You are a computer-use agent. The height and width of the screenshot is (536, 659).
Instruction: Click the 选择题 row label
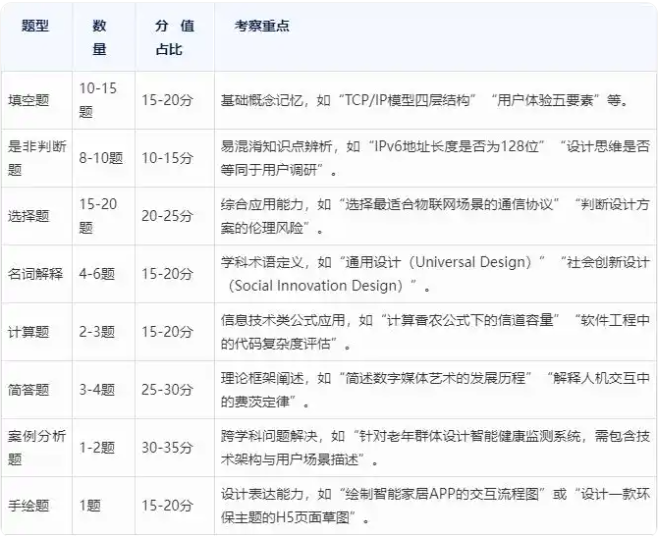(29, 215)
